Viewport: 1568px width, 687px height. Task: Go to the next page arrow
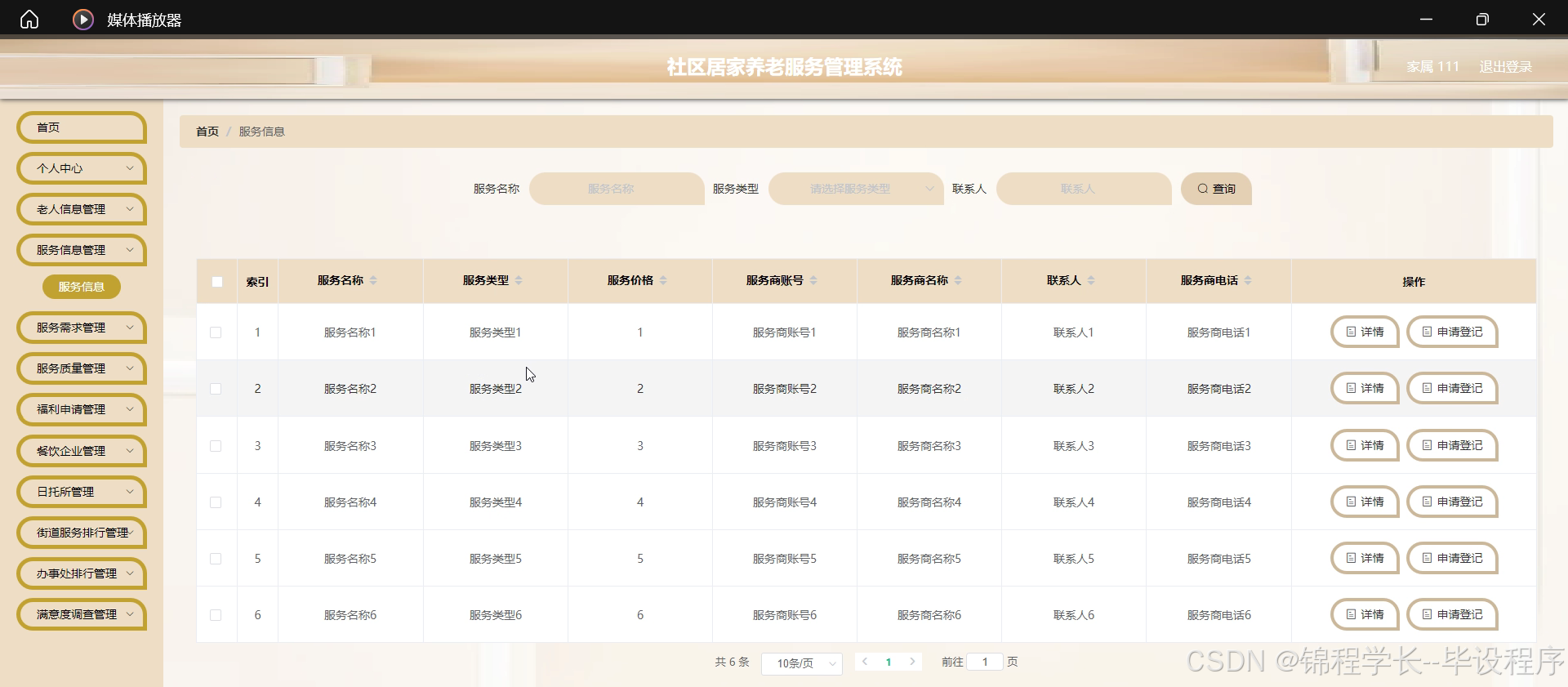(912, 662)
